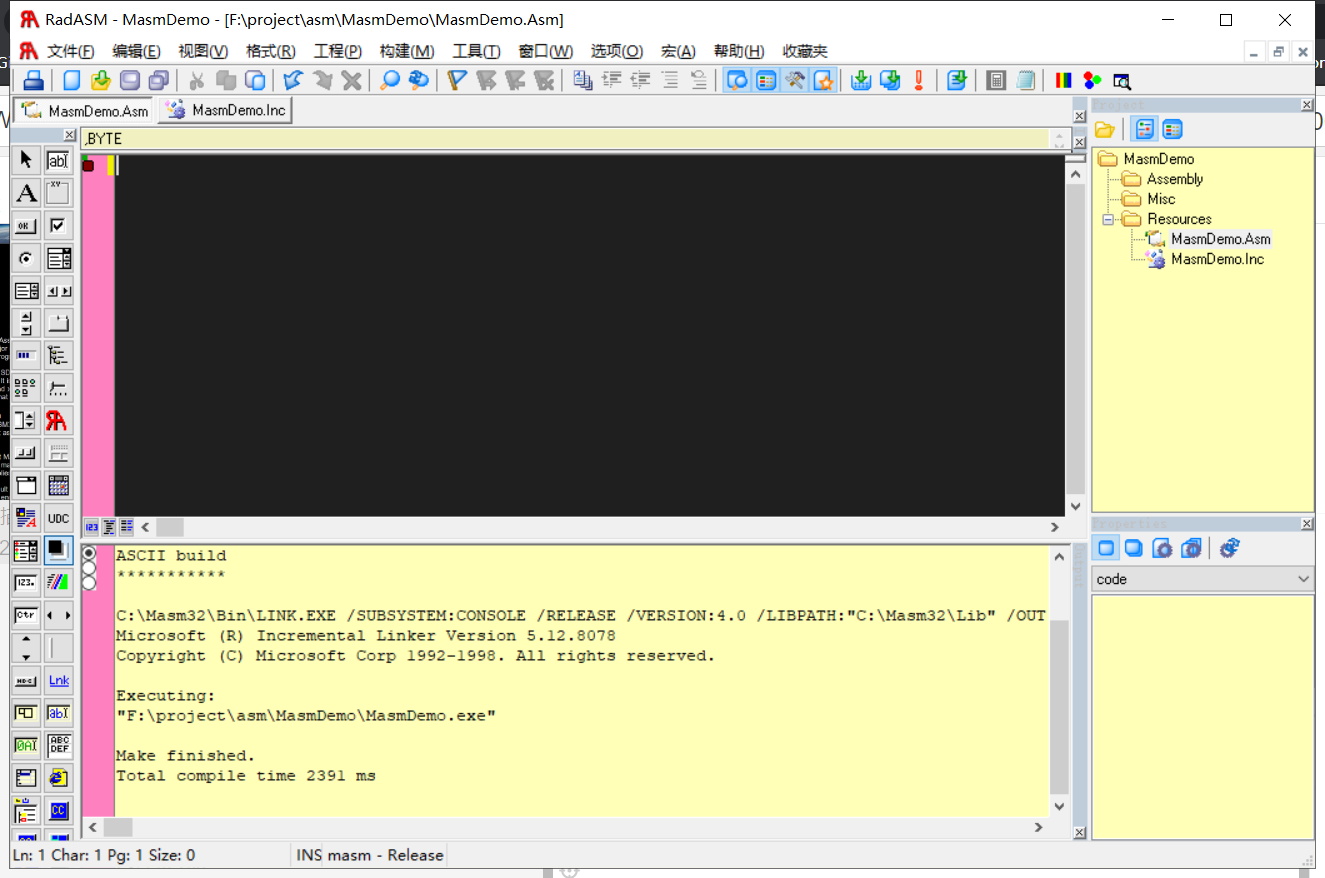Toggle the first tree view icon in Project panel
Screen dimensions: 1325x878
[1143, 129]
